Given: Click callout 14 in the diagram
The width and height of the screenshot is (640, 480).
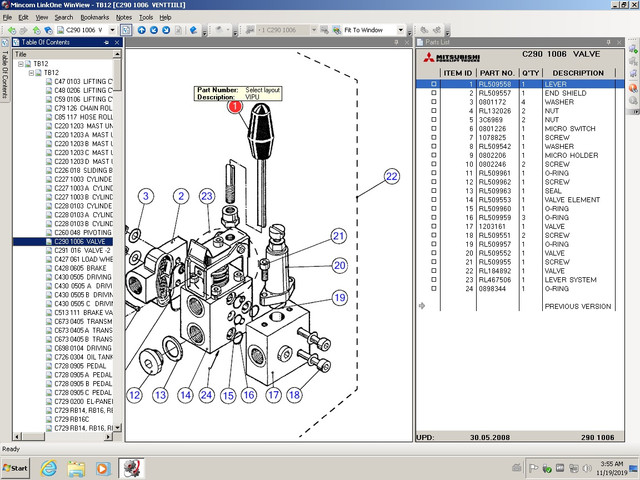Looking at the screenshot, I should [185, 395].
